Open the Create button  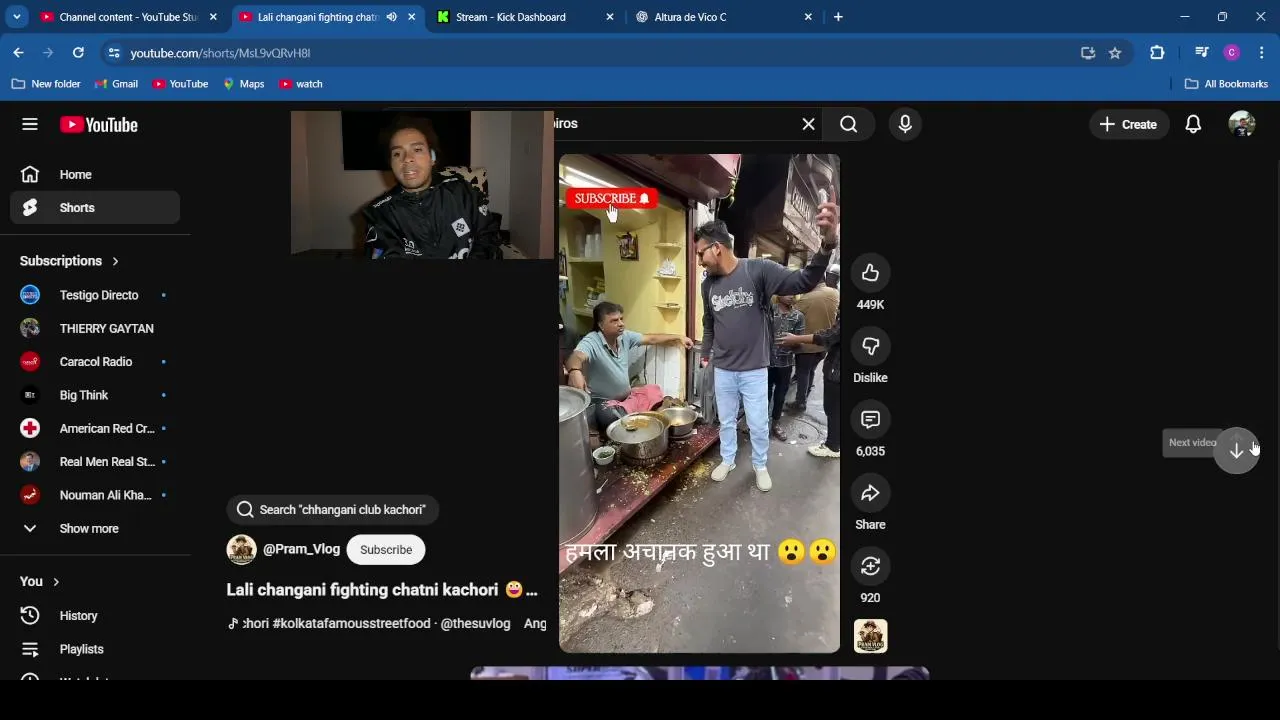pos(1128,124)
